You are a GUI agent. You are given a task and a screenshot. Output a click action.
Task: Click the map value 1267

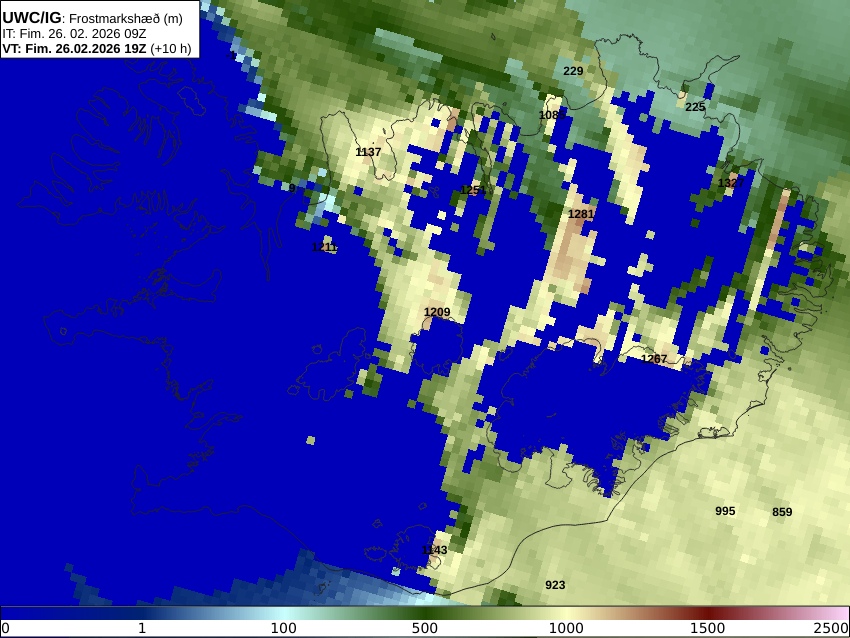tap(654, 358)
